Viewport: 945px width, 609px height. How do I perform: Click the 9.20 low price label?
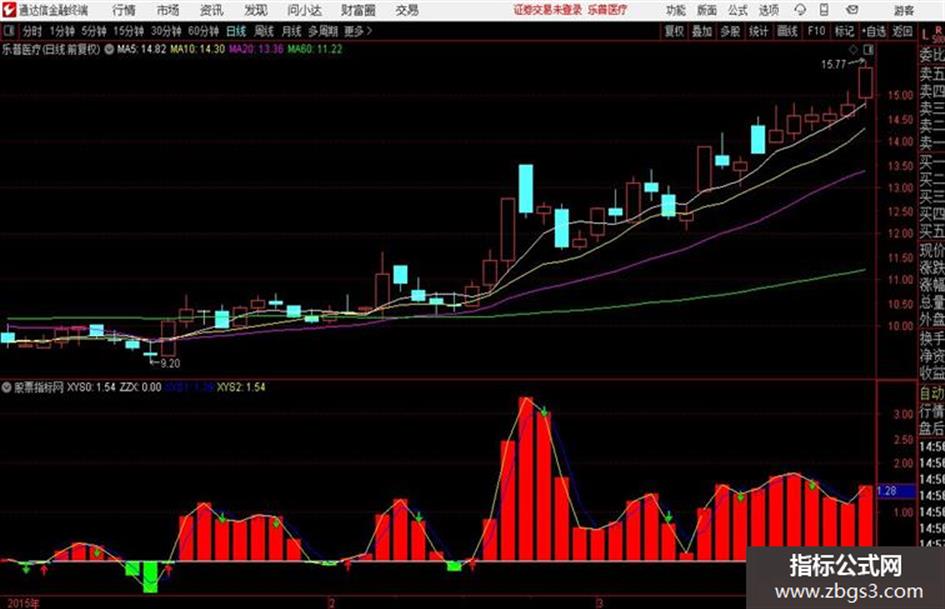coord(170,363)
